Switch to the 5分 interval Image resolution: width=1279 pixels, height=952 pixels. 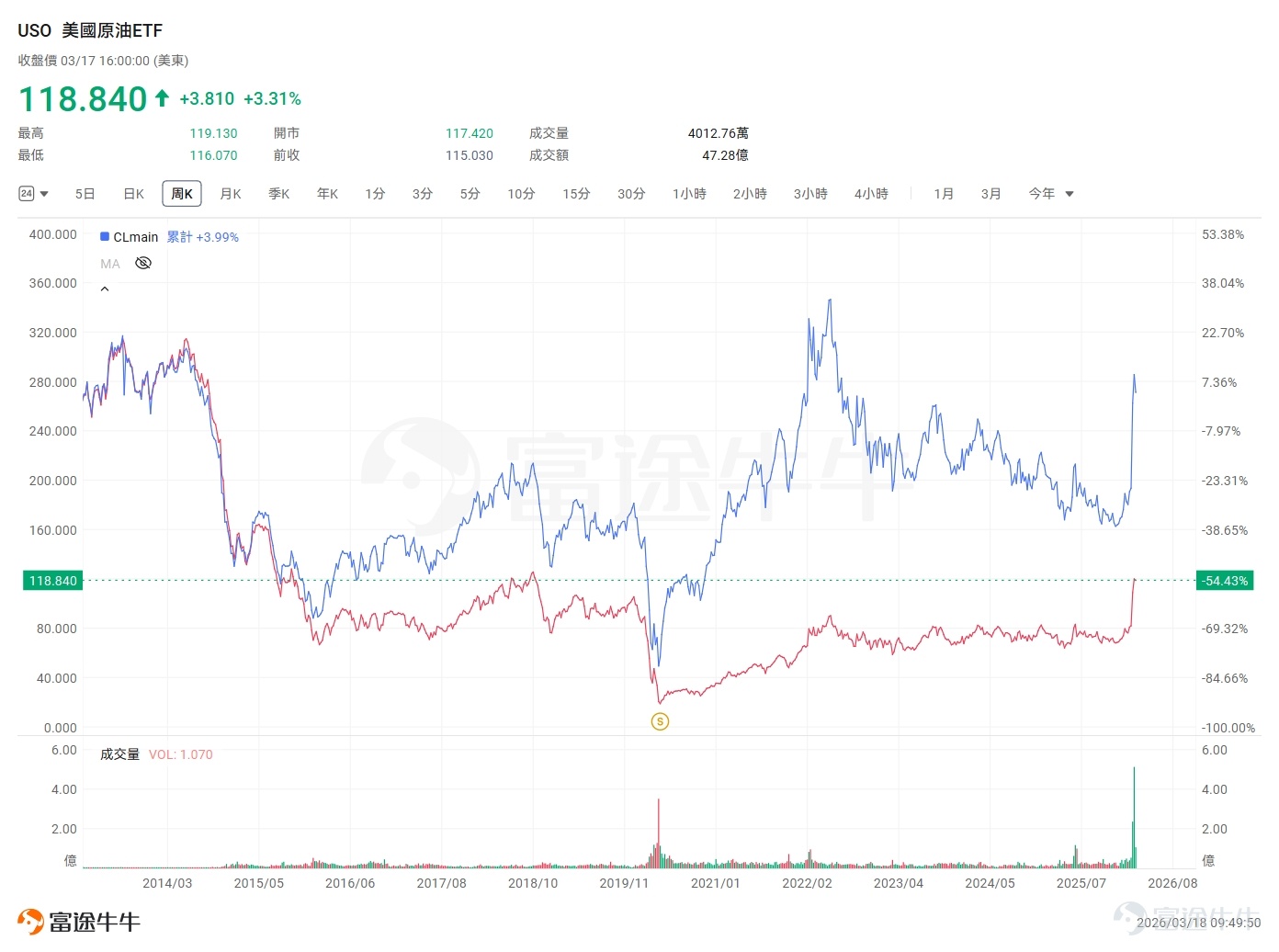coord(470,194)
